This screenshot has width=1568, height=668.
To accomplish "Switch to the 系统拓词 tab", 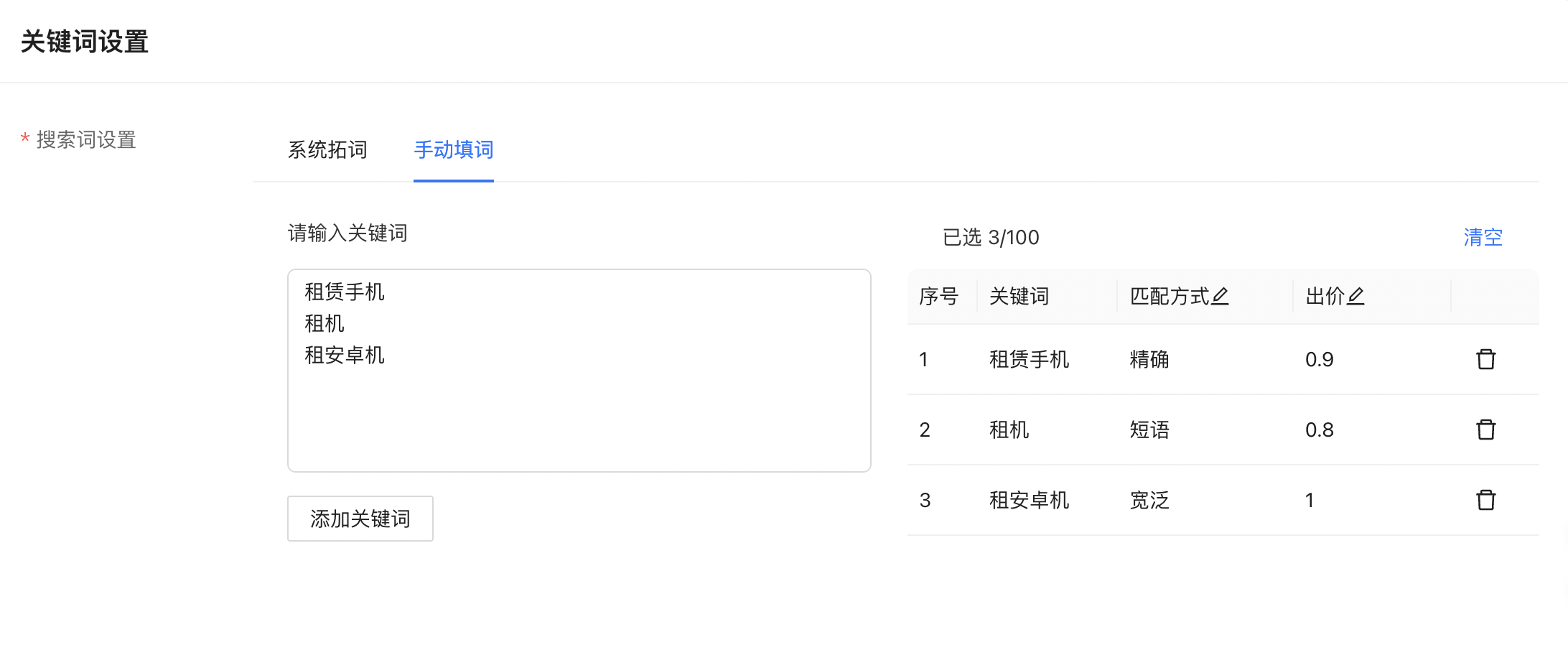I will pos(327,149).
